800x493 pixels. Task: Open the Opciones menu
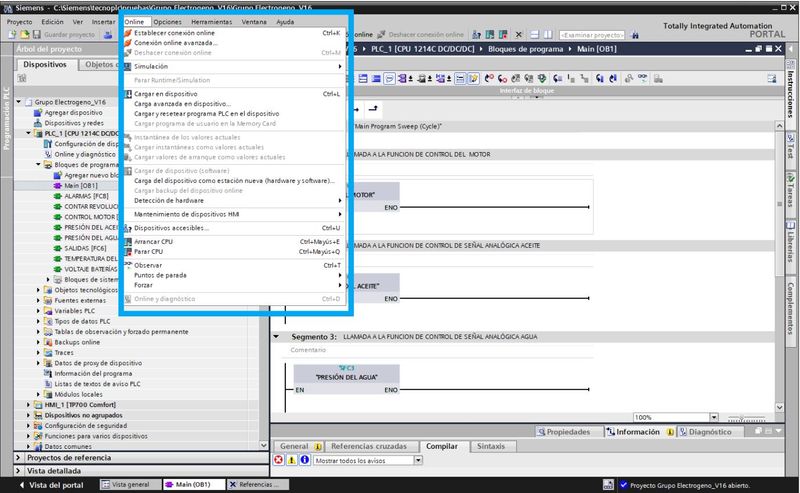[167, 22]
